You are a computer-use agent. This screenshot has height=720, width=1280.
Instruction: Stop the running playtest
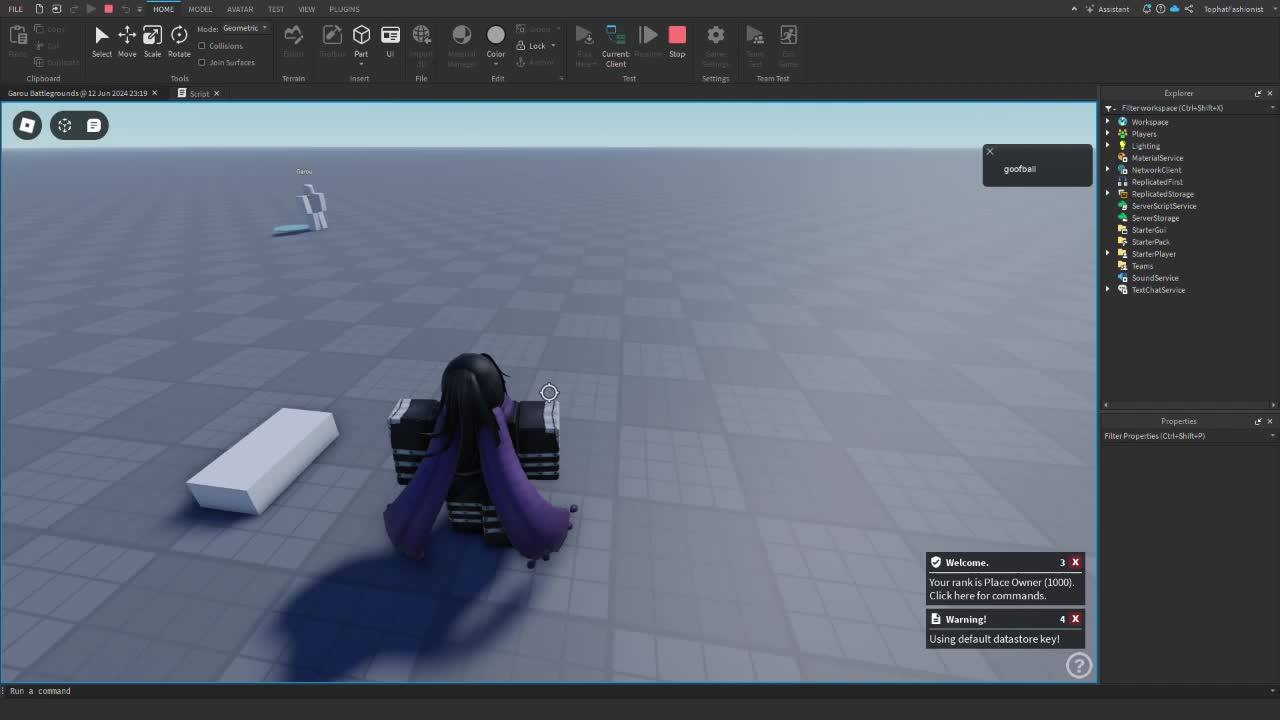pyautogui.click(x=677, y=41)
